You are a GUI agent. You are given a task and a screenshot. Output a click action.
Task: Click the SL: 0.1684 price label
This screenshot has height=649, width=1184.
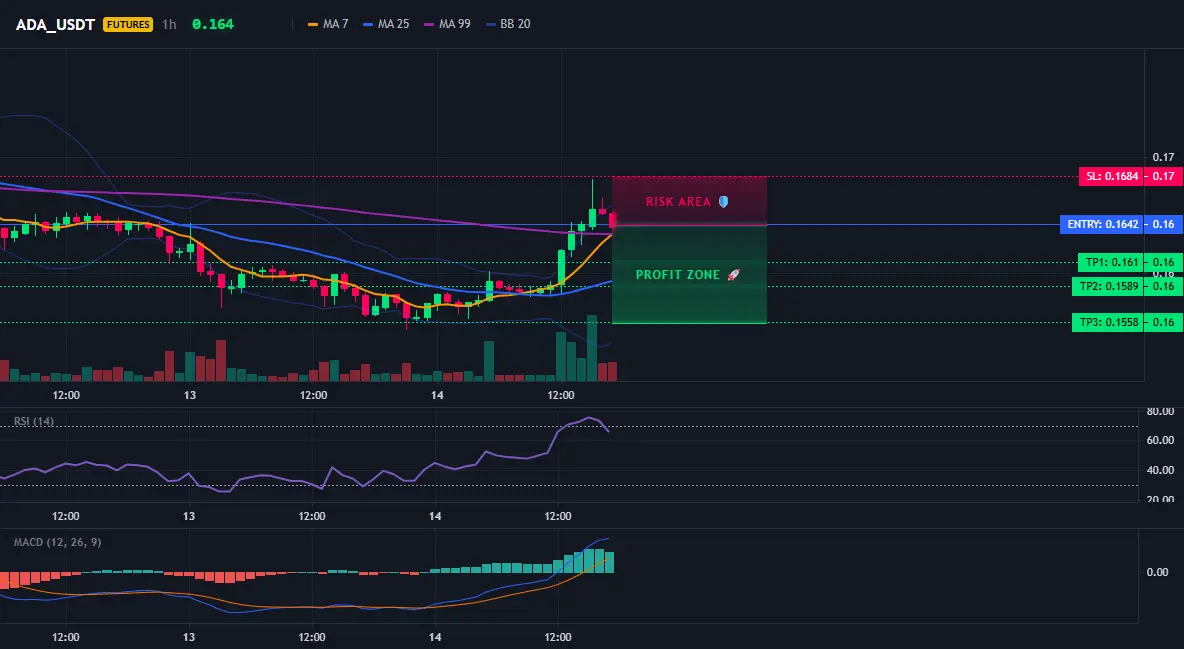[1112, 177]
